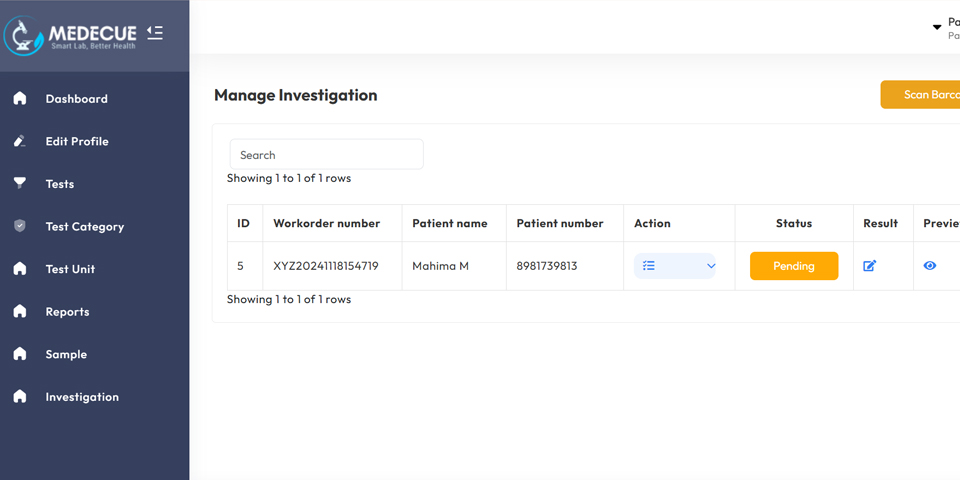This screenshot has width=960, height=480.
Task: Preview the investigation with the eye icon
Action: (x=930, y=266)
